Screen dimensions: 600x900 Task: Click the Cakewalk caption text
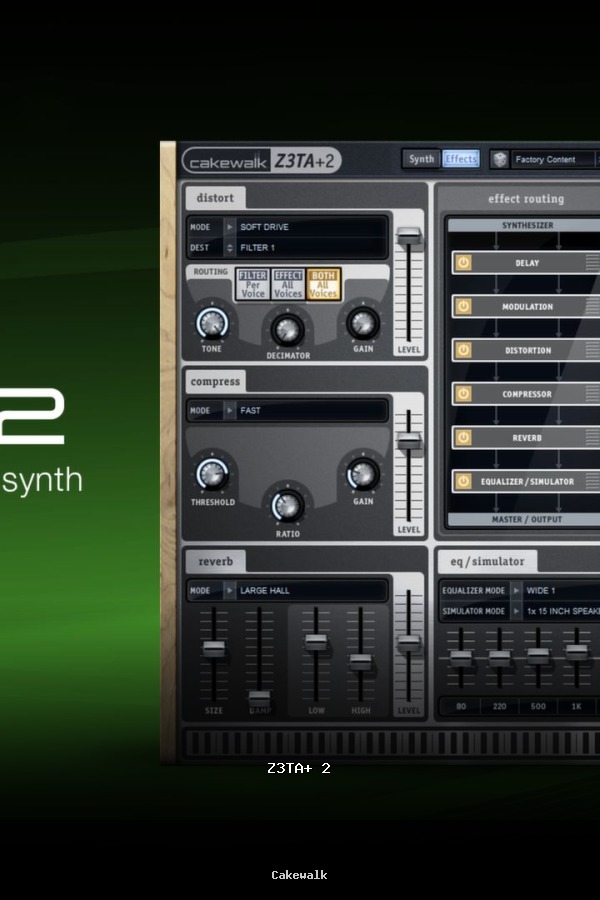[299, 875]
